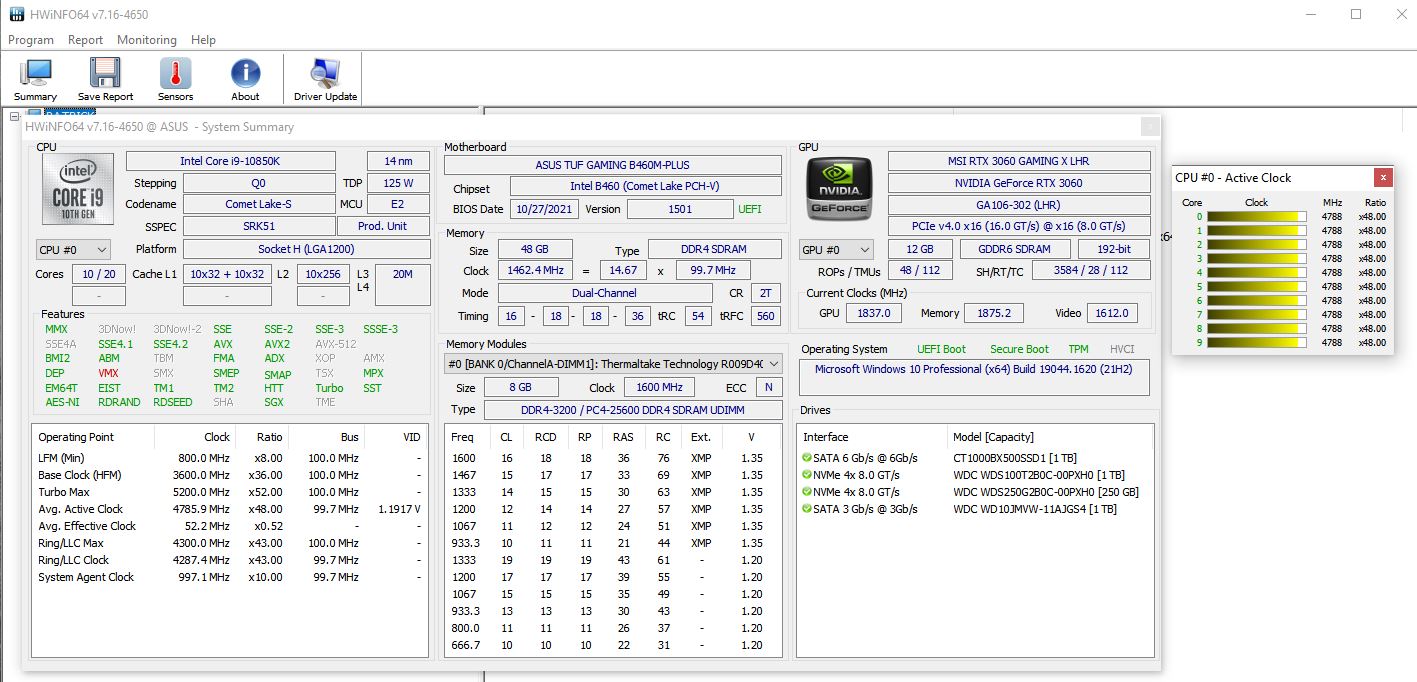Click the Save Report floppy icon
Screen dimensions: 1417x682
click(105, 73)
